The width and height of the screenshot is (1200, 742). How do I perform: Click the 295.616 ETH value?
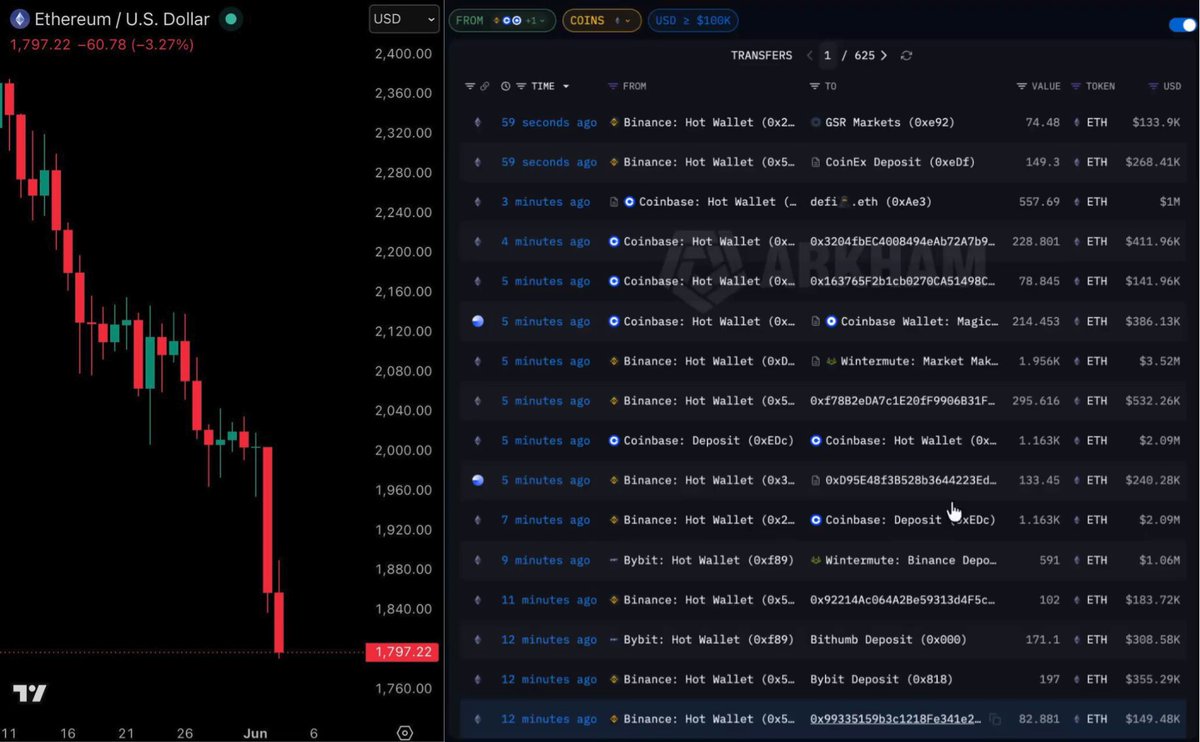[1035, 401]
